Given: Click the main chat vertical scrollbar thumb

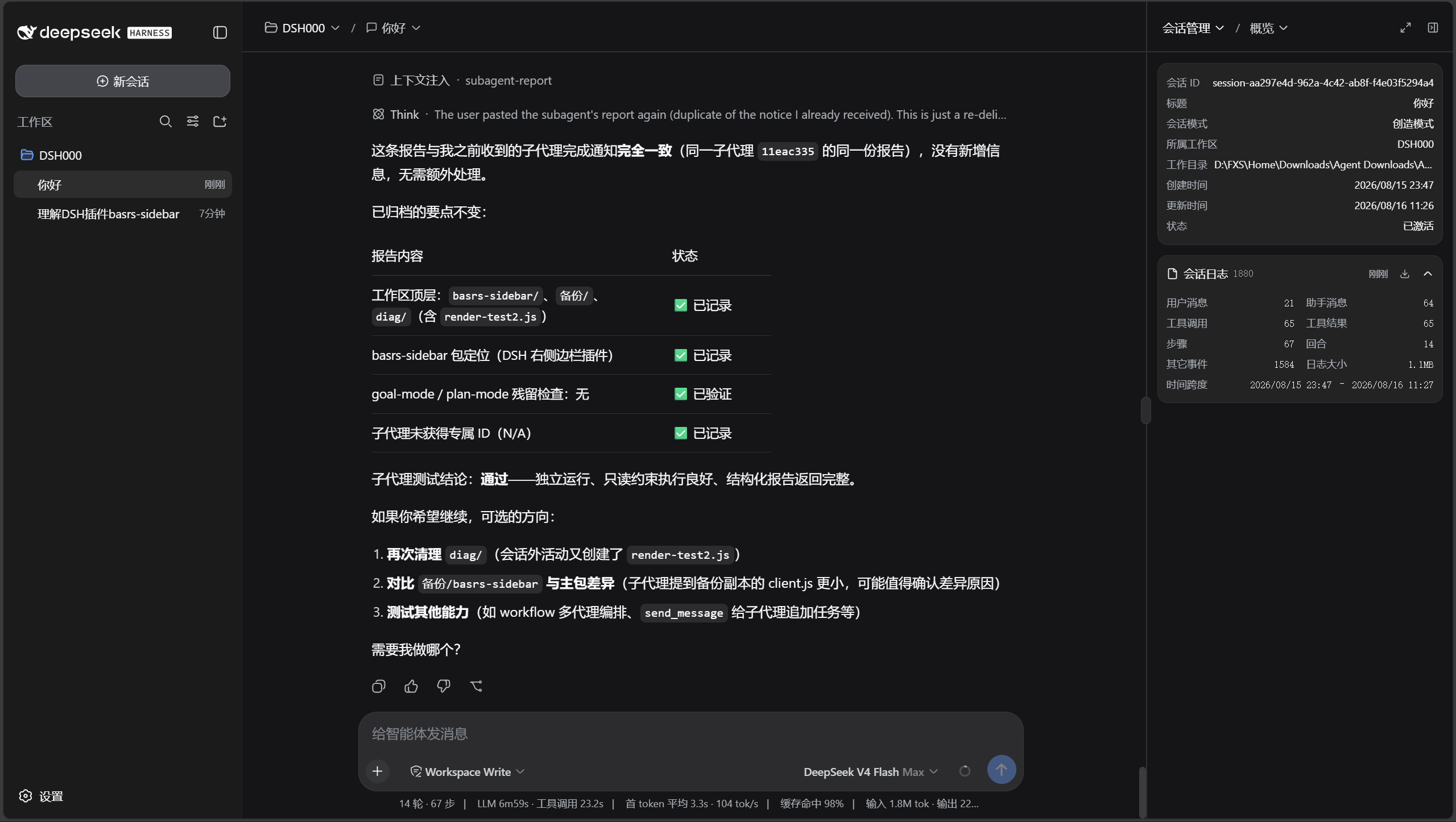Looking at the screenshot, I should pyautogui.click(x=1142, y=792).
